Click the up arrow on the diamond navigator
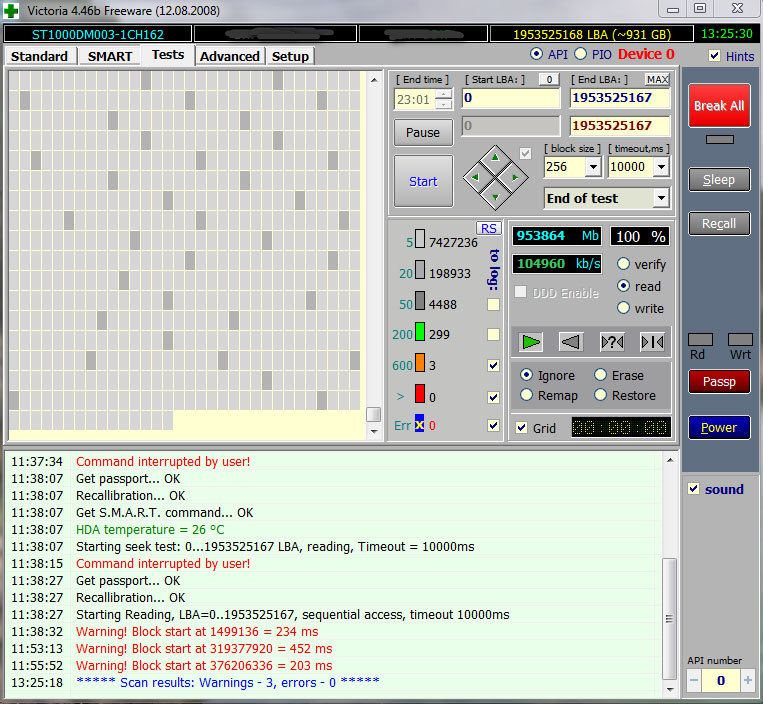This screenshot has width=763, height=704. click(x=495, y=157)
